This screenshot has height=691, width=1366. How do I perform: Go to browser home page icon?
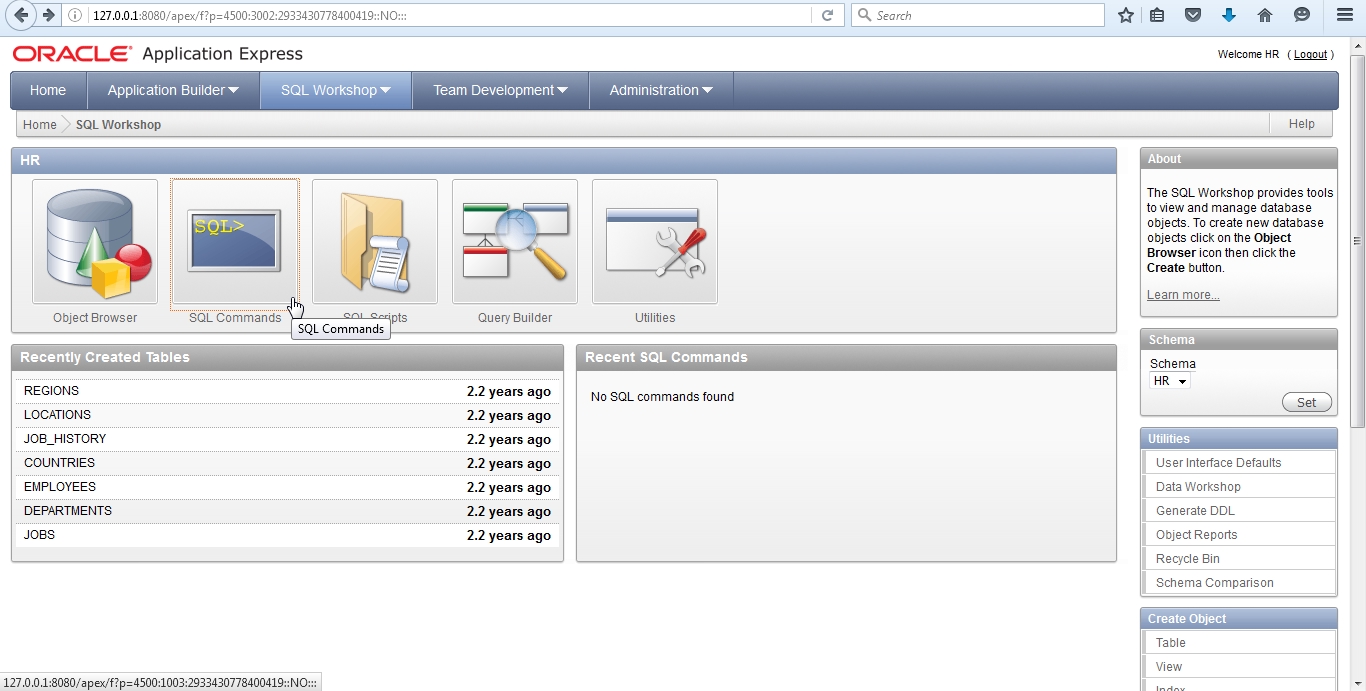[x=1265, y=15]
